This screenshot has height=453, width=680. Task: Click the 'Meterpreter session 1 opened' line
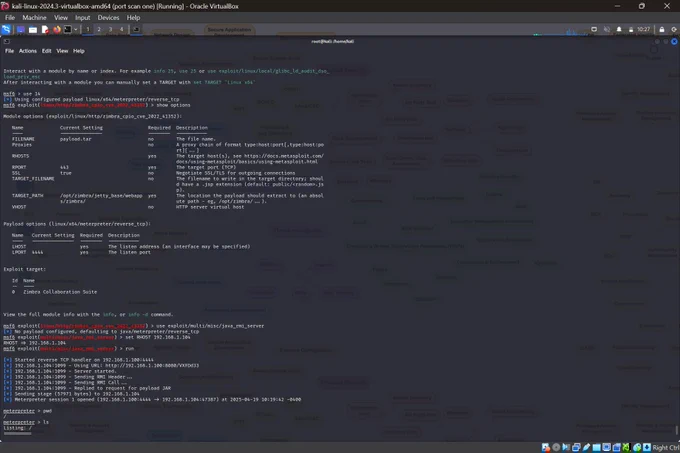[152, 399]
